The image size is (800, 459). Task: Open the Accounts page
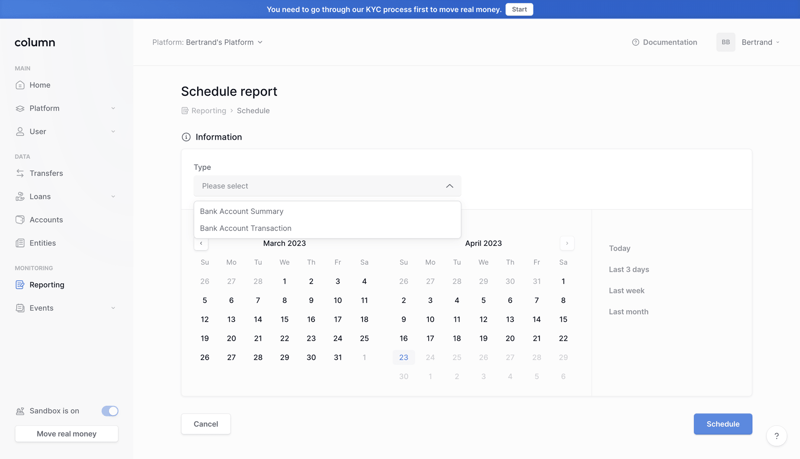click(46, 220)
